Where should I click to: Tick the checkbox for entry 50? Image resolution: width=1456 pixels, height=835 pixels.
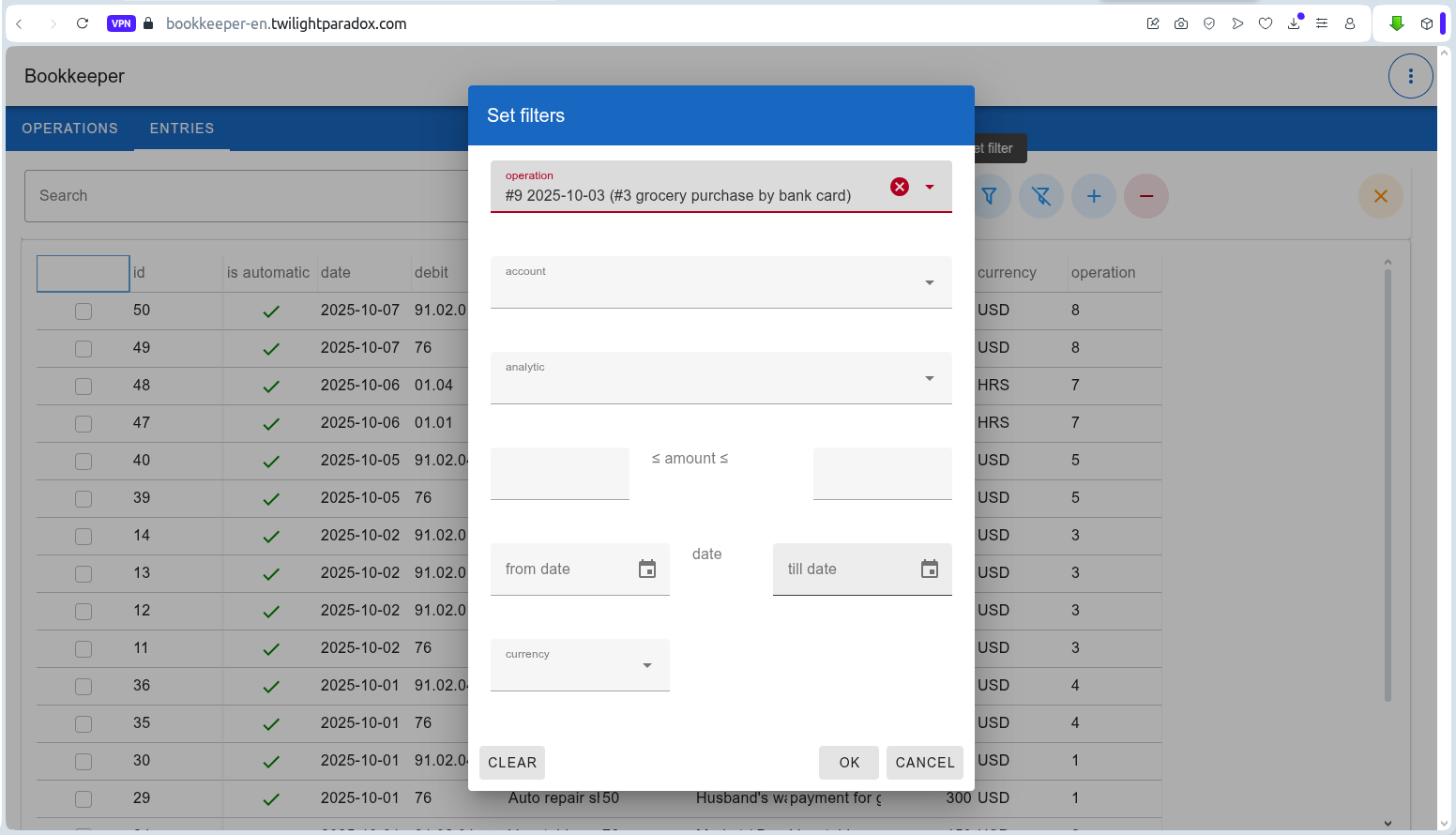83,311
